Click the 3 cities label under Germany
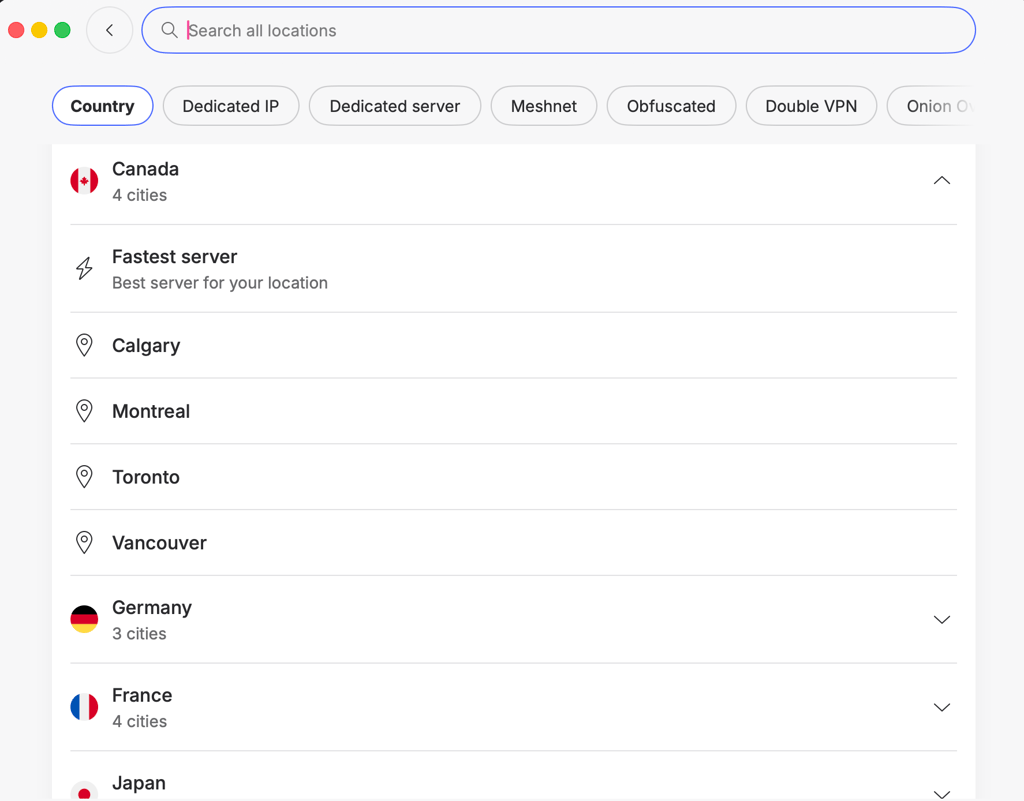Screen dimensions: 1024x801 coord(139,634)
